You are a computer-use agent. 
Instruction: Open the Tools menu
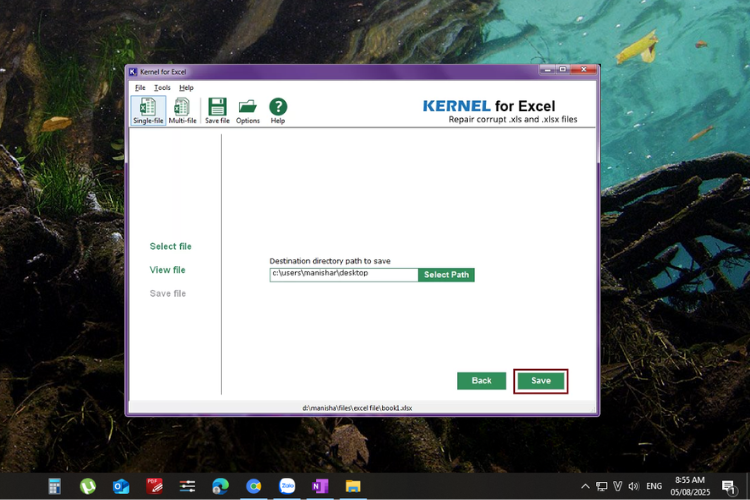point(162,88)
